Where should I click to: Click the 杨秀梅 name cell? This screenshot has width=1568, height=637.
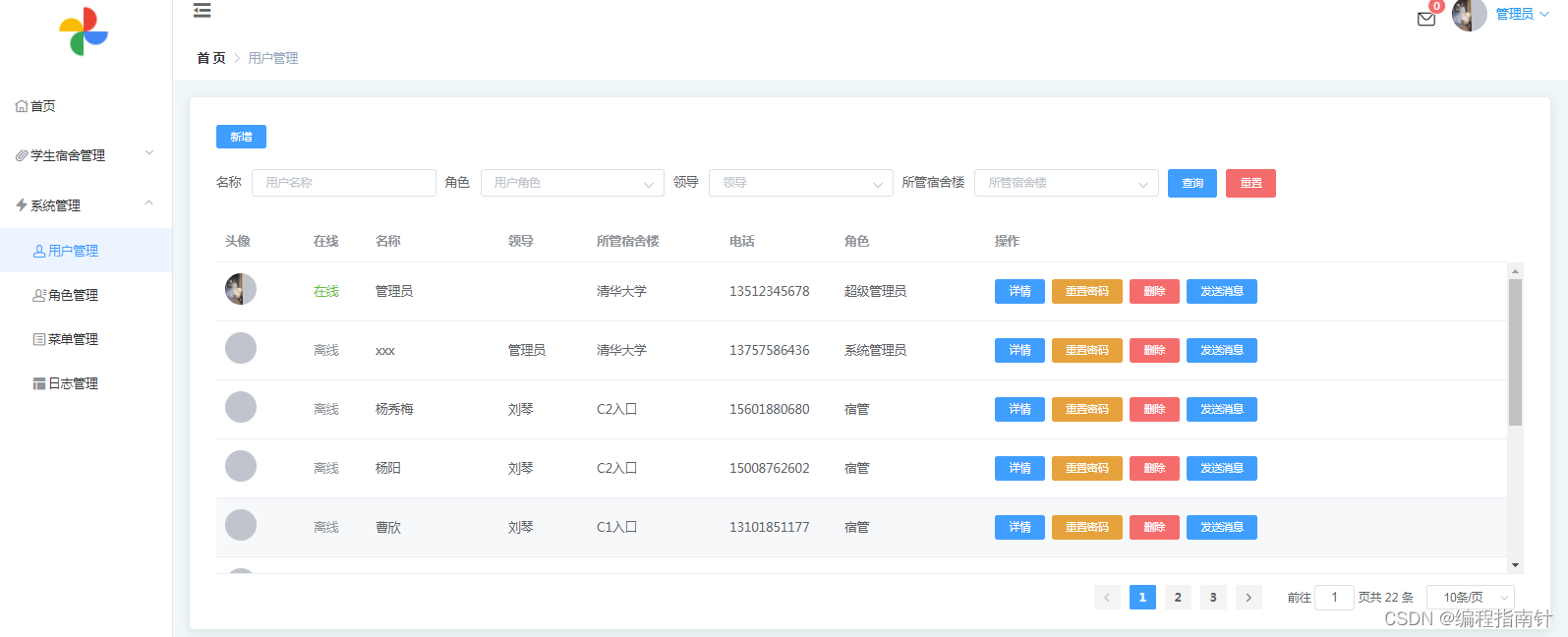pyautogui.click(x=394, y=409)
